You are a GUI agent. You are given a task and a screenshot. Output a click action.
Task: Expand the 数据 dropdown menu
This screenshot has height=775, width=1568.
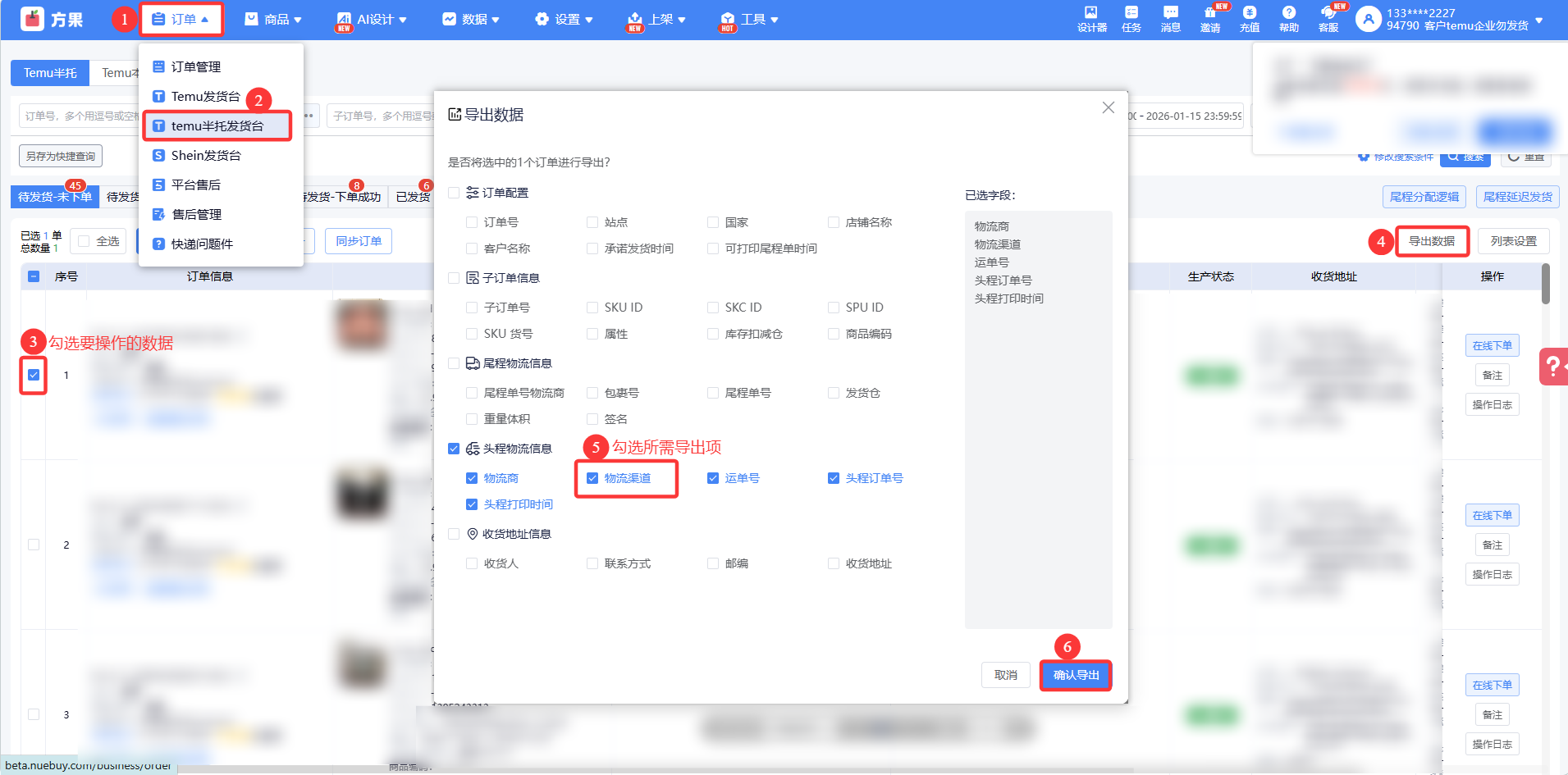point(471,19)
